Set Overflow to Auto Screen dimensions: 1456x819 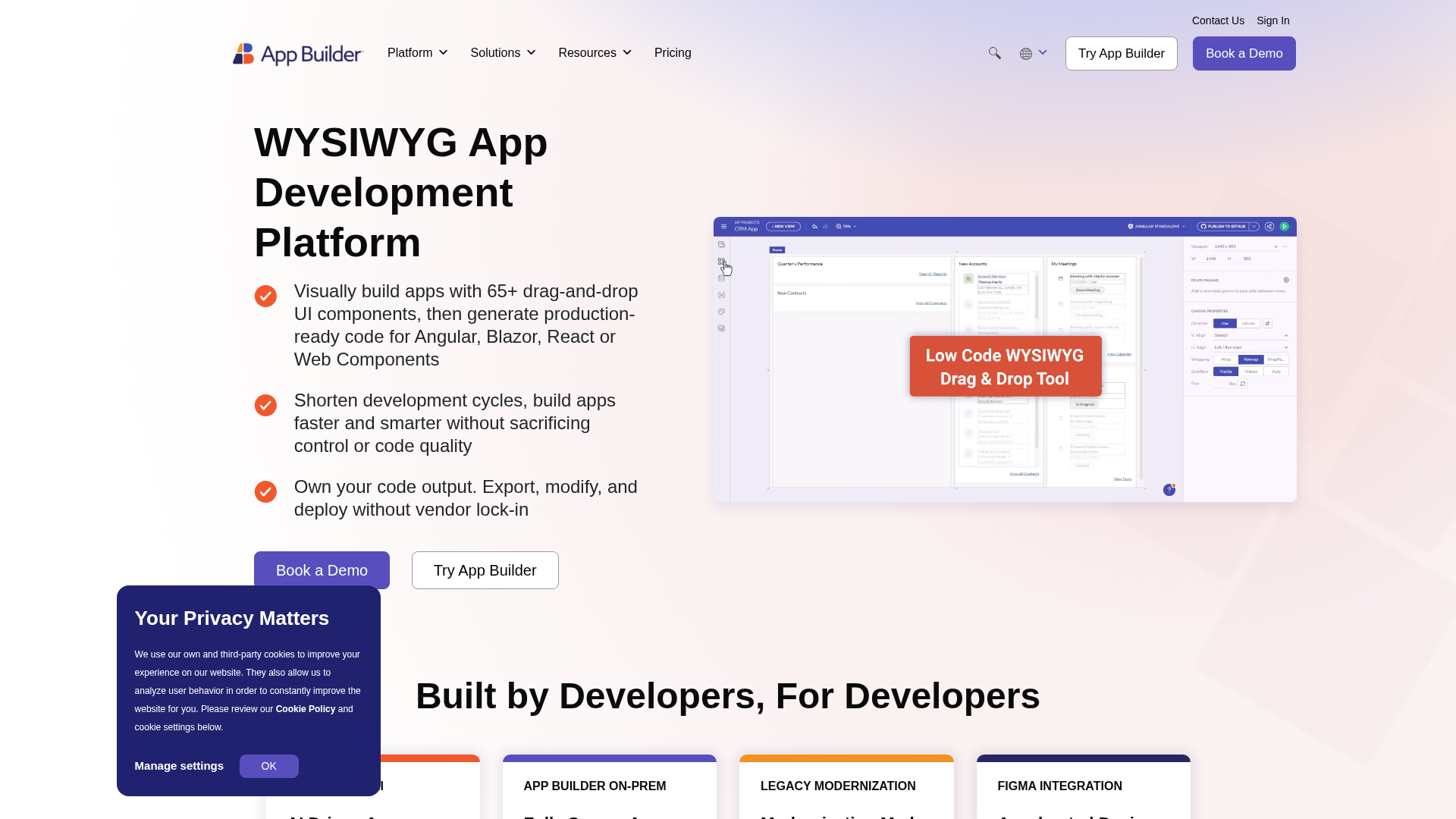[x=1276, y=372]
